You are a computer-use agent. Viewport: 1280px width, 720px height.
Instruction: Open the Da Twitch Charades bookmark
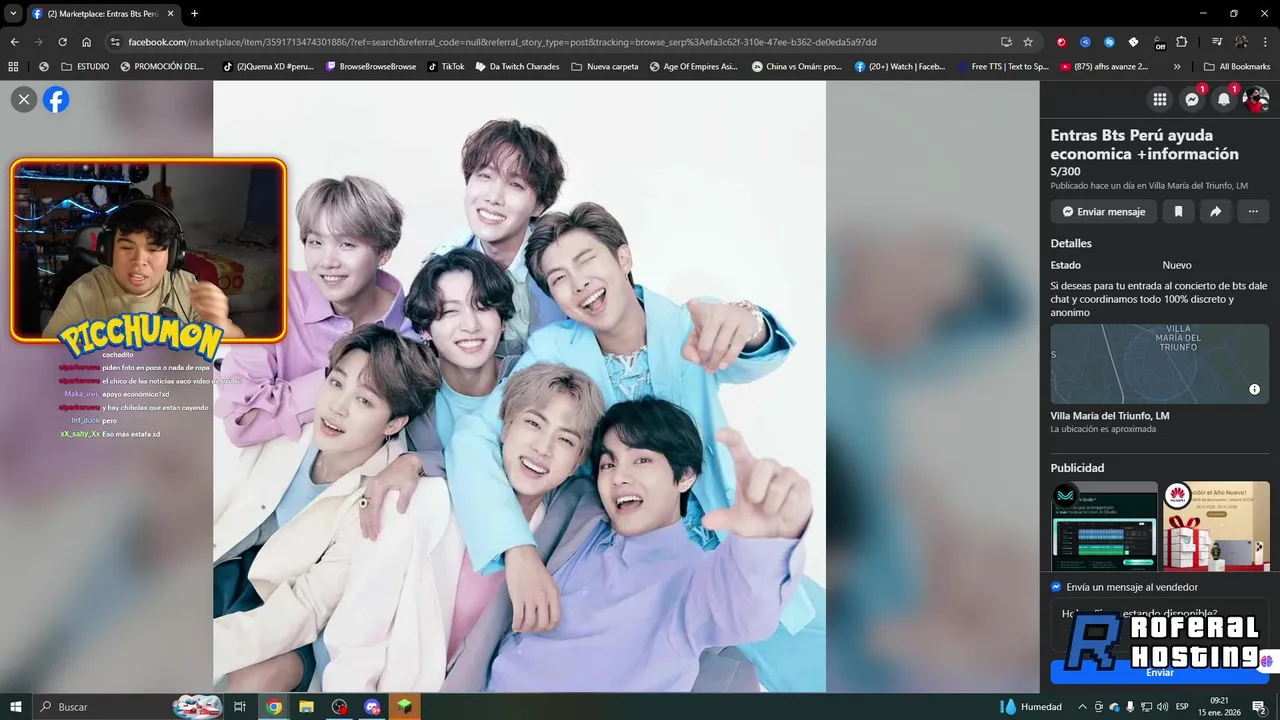(x=517, y=67)
